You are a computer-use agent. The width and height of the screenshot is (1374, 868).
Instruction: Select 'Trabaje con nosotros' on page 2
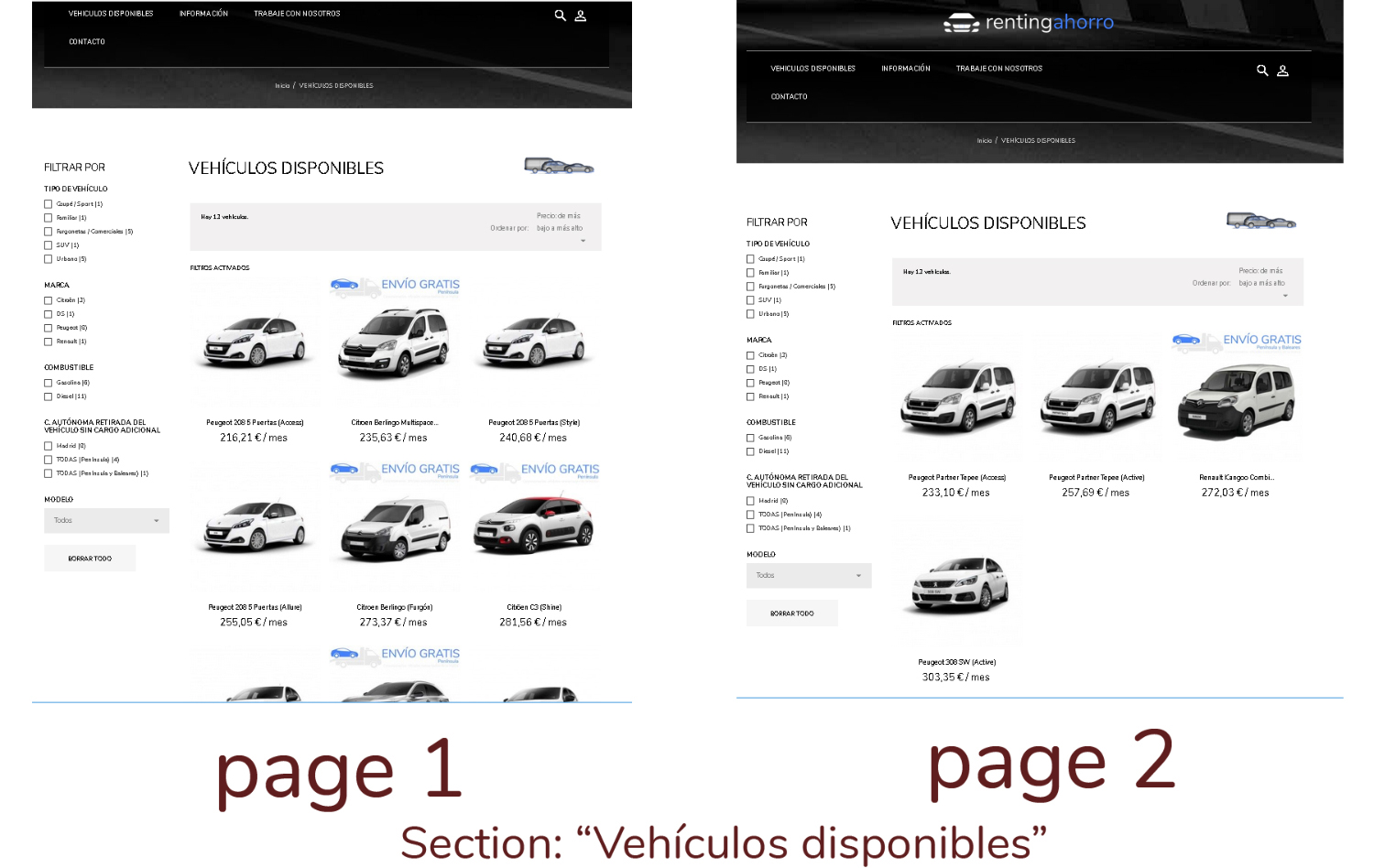click(x=999, y=69)
